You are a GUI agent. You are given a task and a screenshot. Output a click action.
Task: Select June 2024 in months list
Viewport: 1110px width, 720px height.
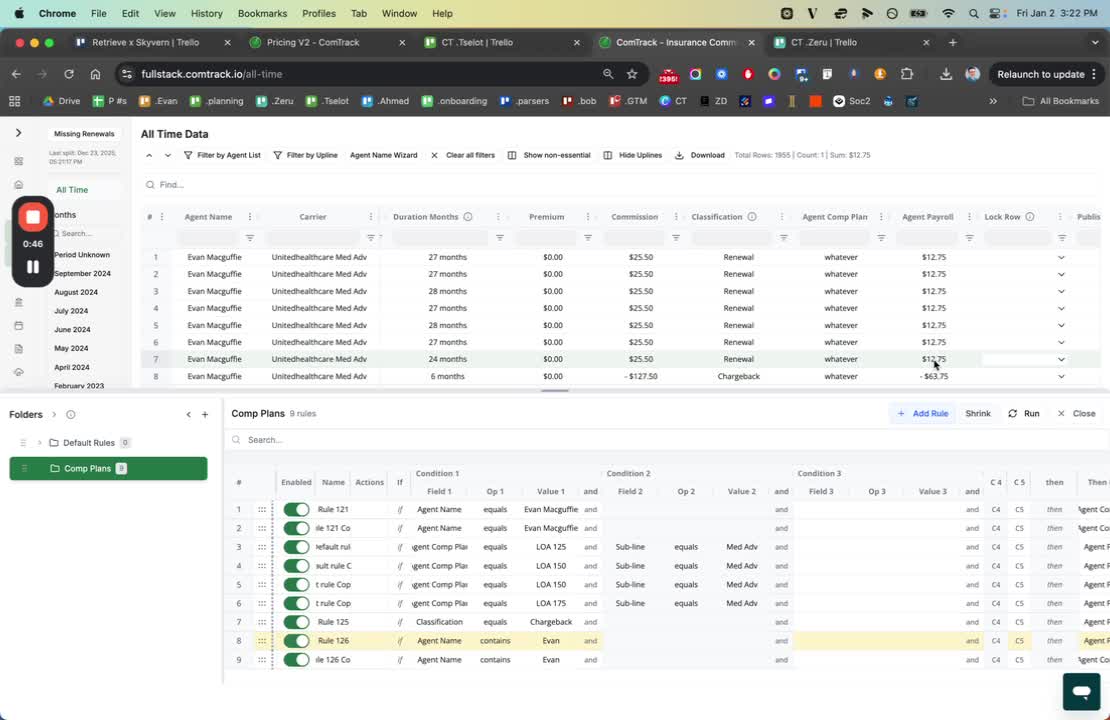click(72, 329)
